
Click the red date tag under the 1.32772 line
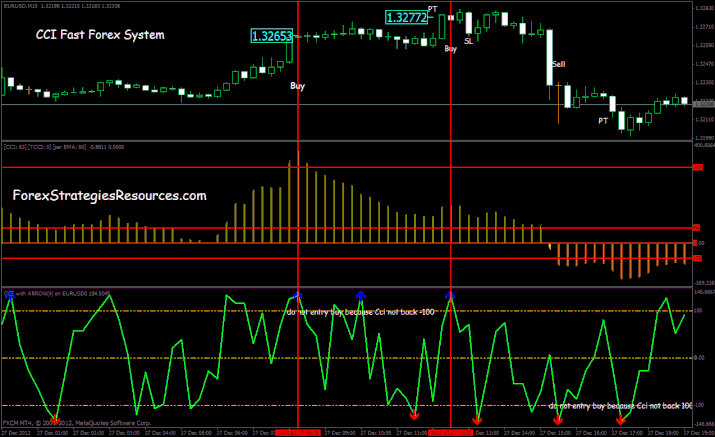[x=451, y=432]
